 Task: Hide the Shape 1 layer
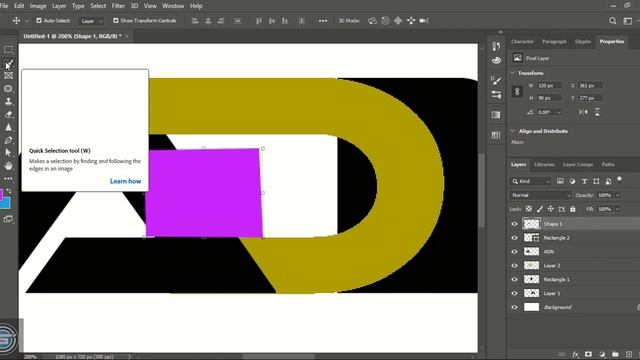coord(514,224)
